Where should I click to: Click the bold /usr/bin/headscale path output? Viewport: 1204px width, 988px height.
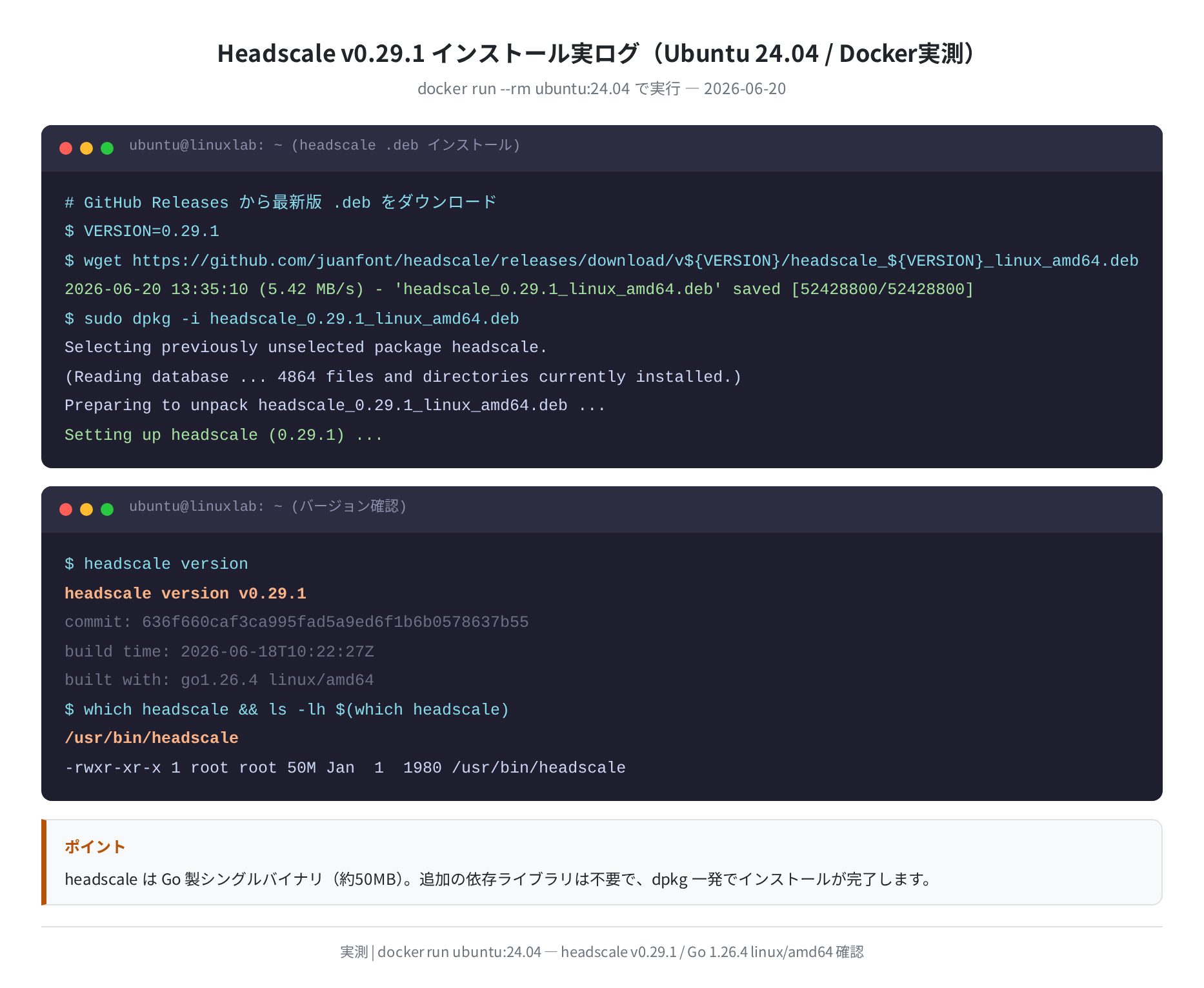click(x=152, y=738)
